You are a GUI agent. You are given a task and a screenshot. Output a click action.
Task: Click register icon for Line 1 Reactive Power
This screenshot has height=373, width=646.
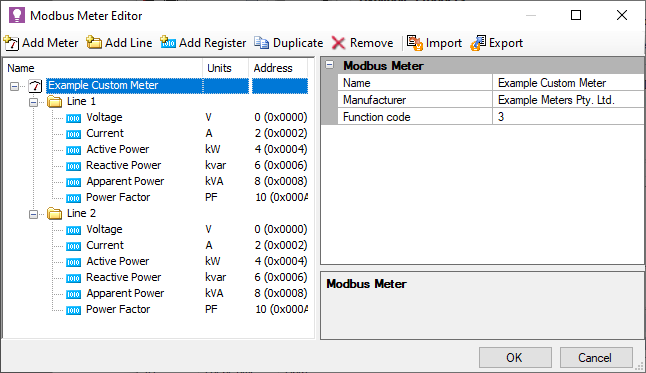coord(73,167)
